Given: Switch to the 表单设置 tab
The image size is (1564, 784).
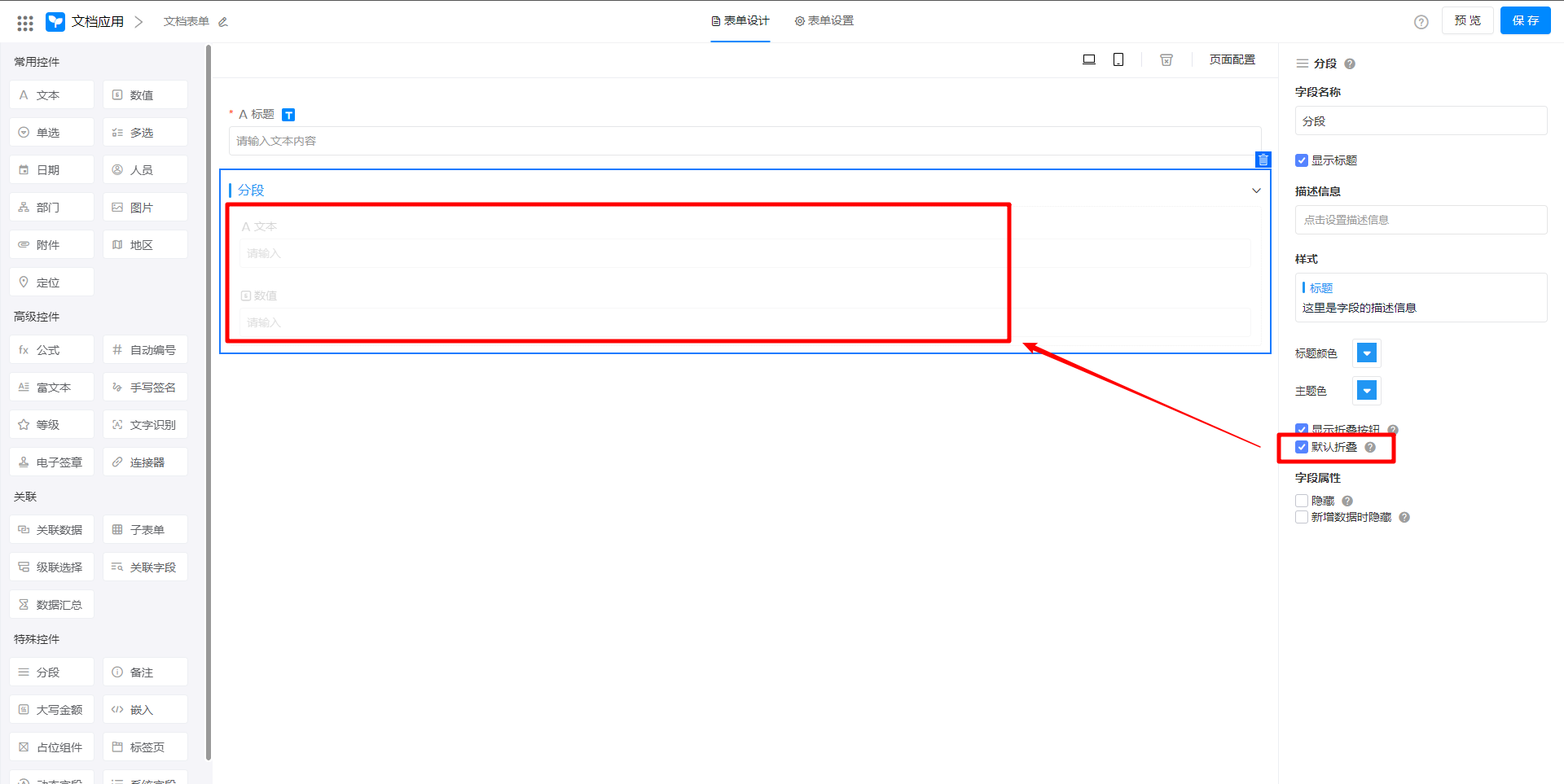Looking at the screenshot, I should click(824, 21).
